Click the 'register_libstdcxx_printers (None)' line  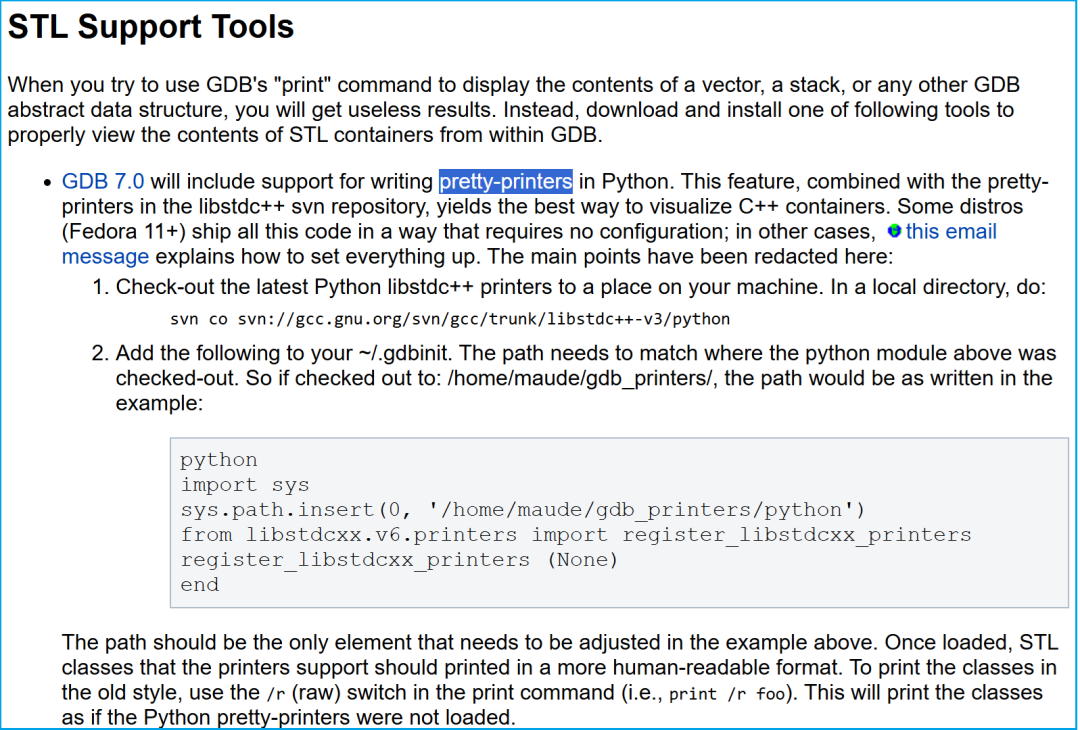click(399, 560)
